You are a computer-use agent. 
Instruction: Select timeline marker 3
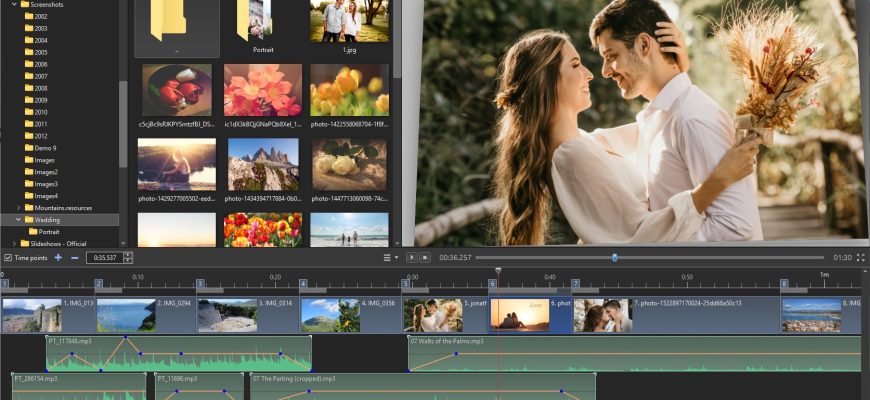pyautogui.click(x=200, y=283)
